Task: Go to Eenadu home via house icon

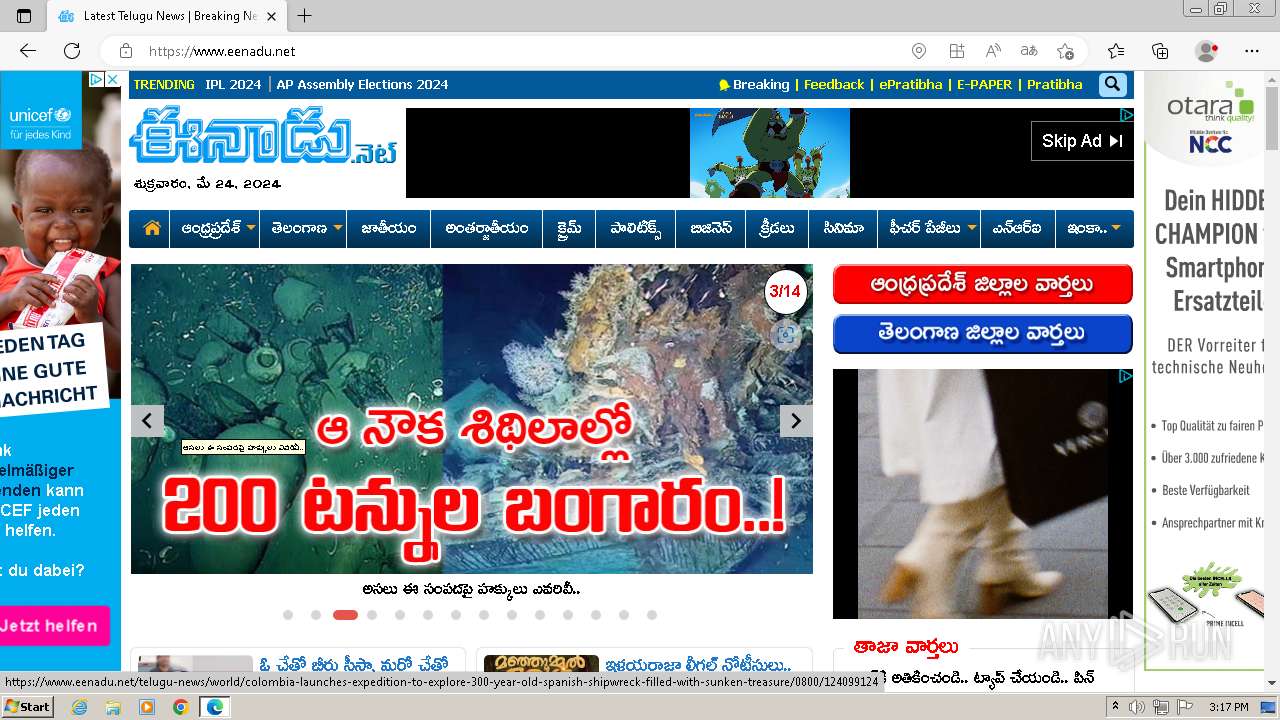Action: coord(152,228)
